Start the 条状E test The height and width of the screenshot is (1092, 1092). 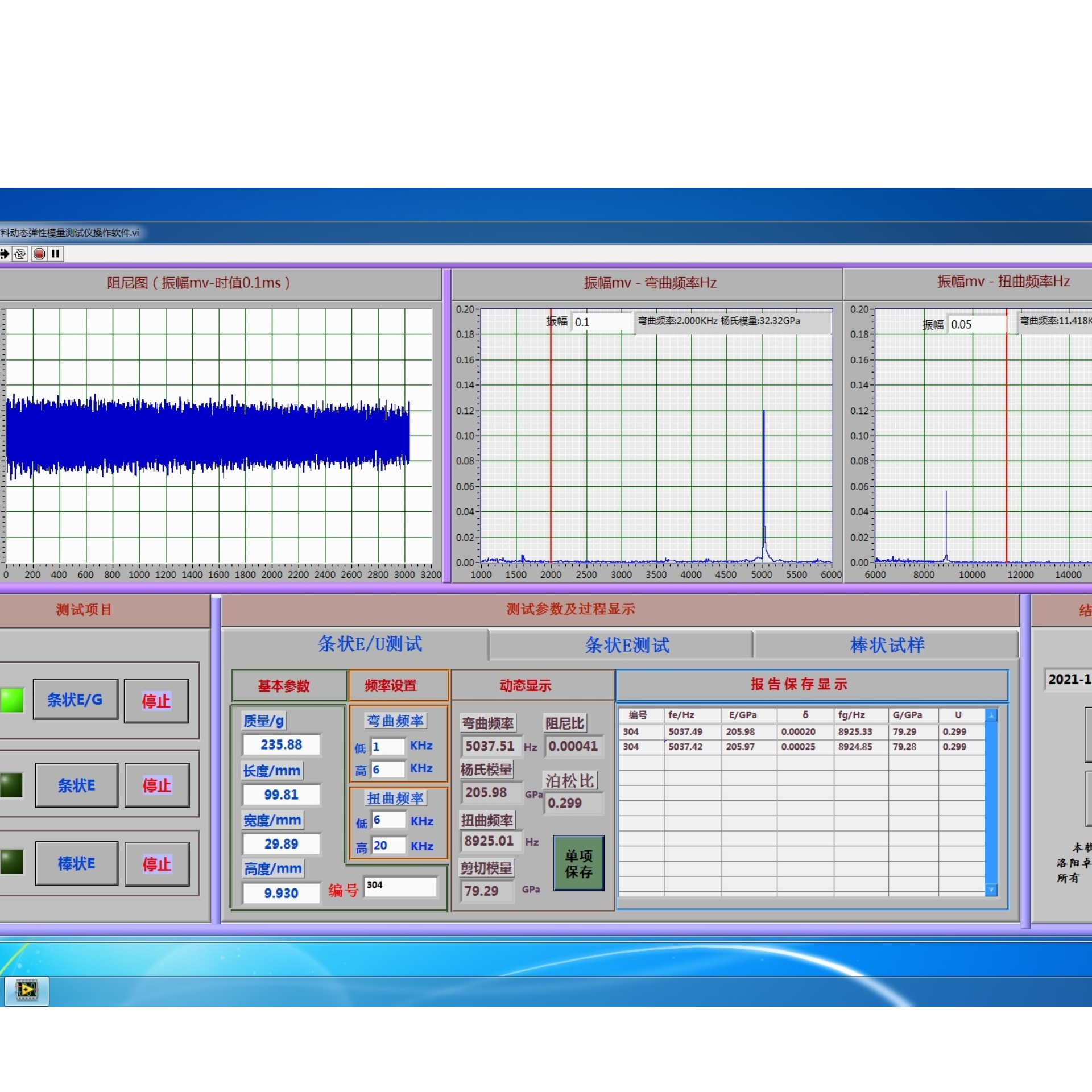coord(77,785)
